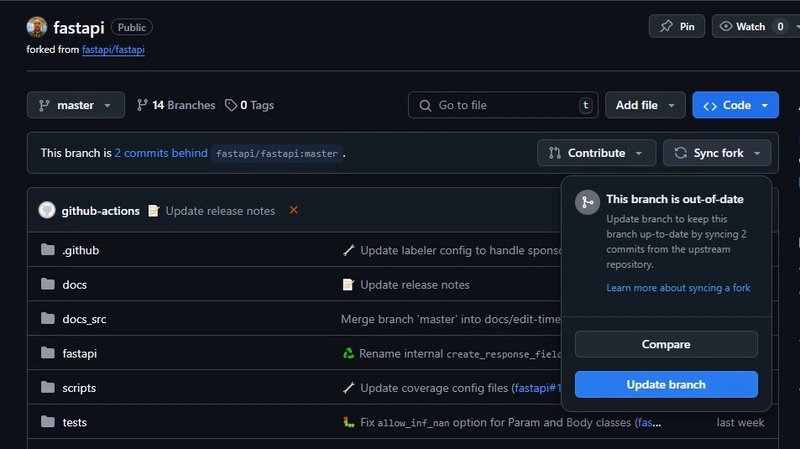This screenshot has width=800, height=449.
Task: Click the folder icon beside scripts
Action: 47,387
